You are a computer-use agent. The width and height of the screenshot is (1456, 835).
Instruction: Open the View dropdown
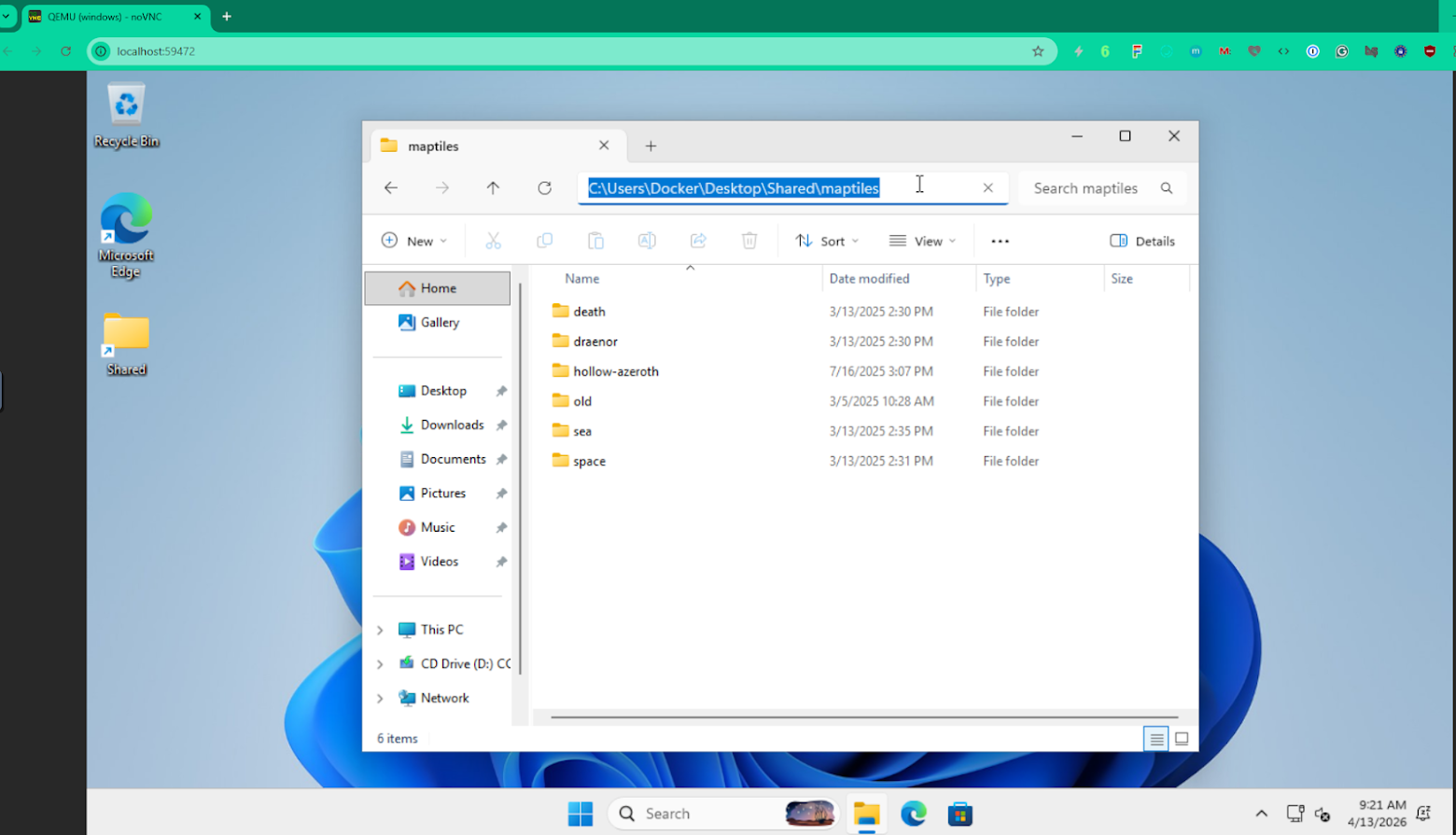click(922, 241)
